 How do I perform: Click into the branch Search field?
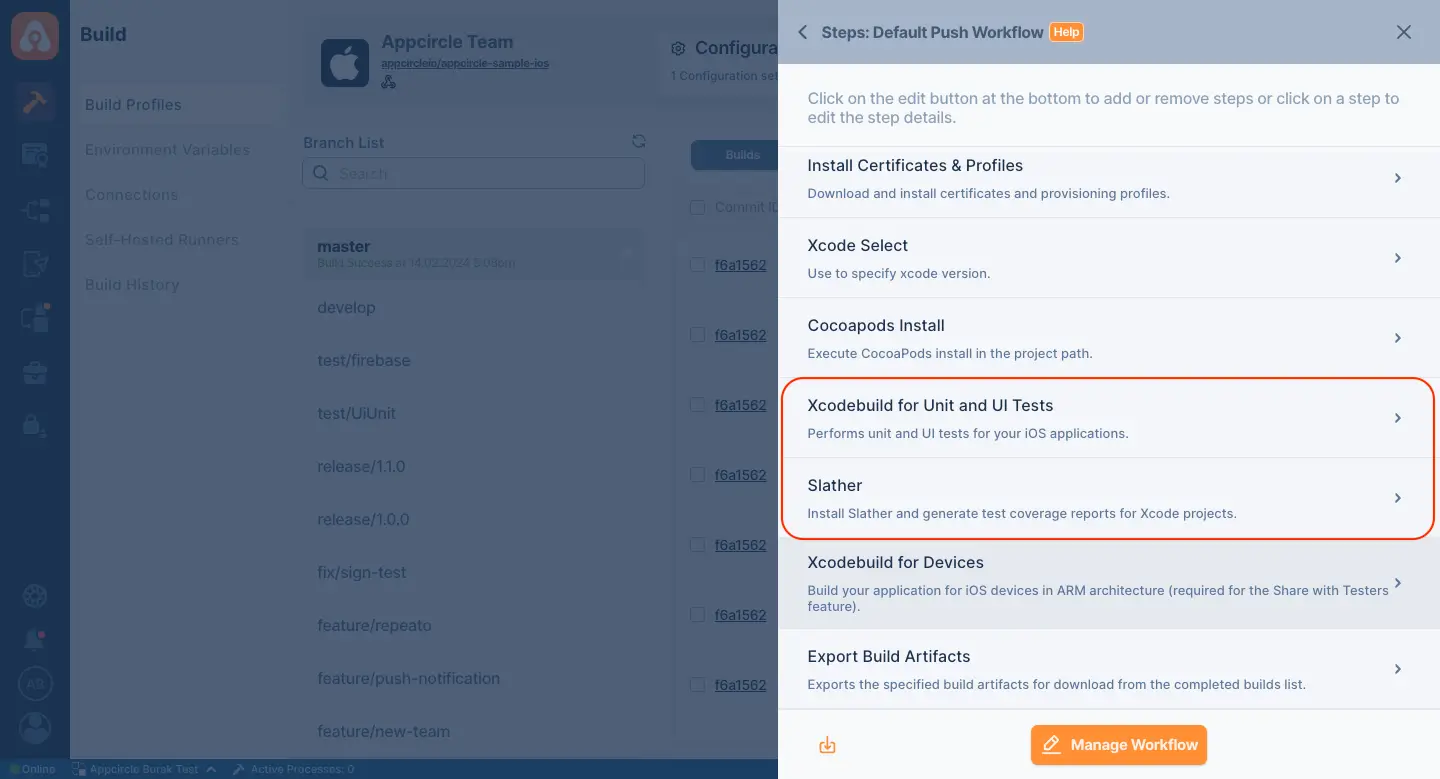473,173
